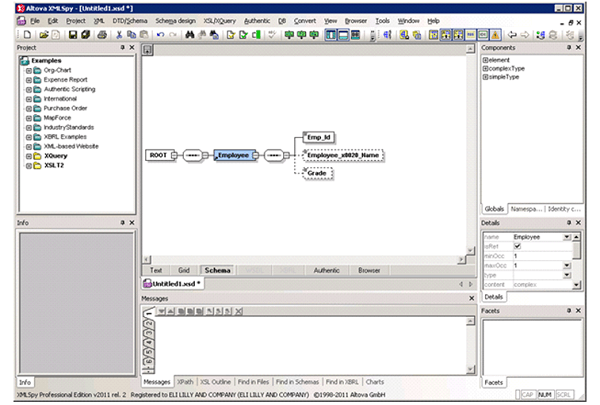This screenshot has height=405, width=600.
Task: Open the DTD/Schema menu
Action: (x=130, y=21)
